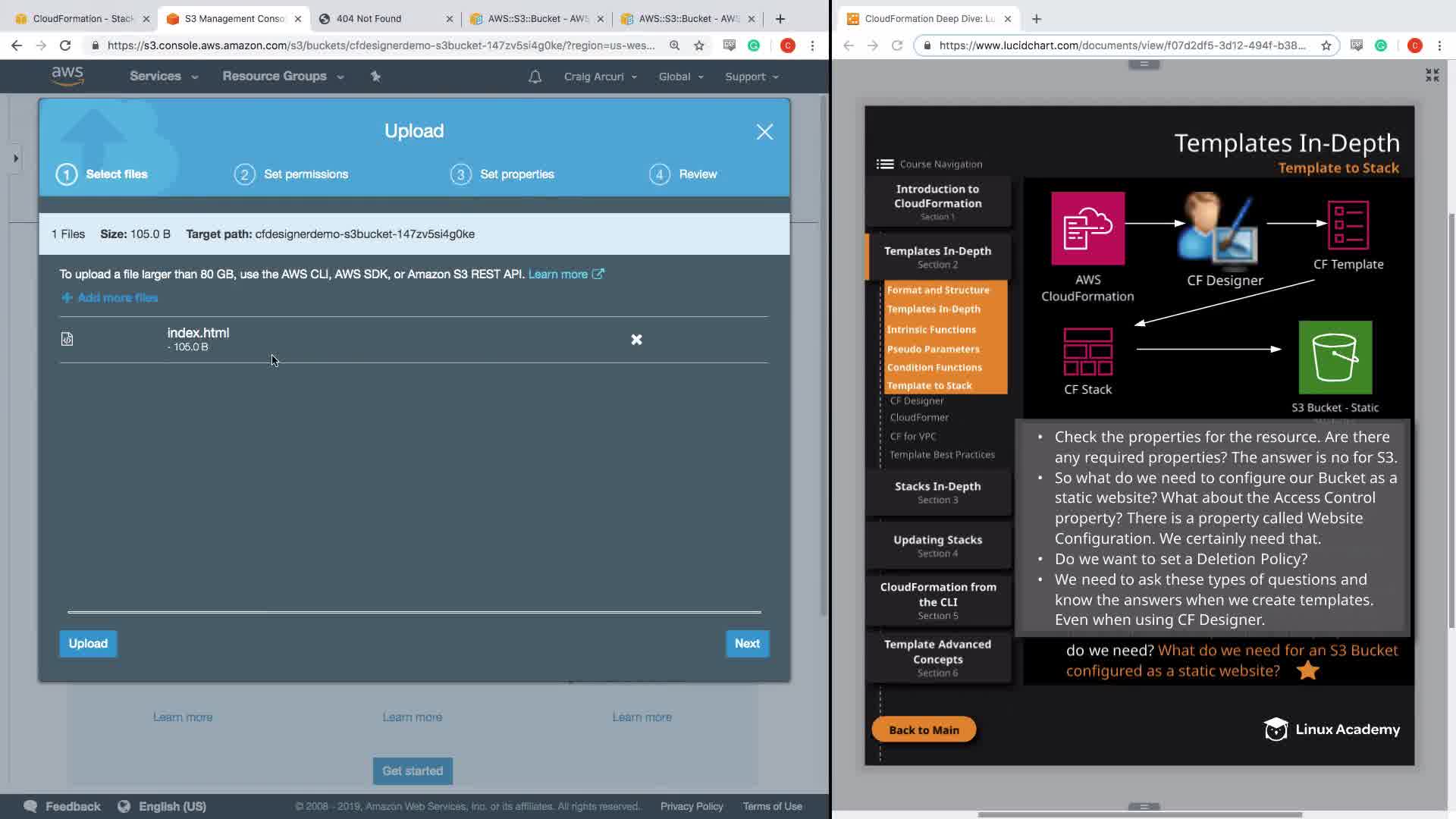Click the orange star icon on slide
The width and height of the screenshot is (1456, 819).
pos(1308,670)
